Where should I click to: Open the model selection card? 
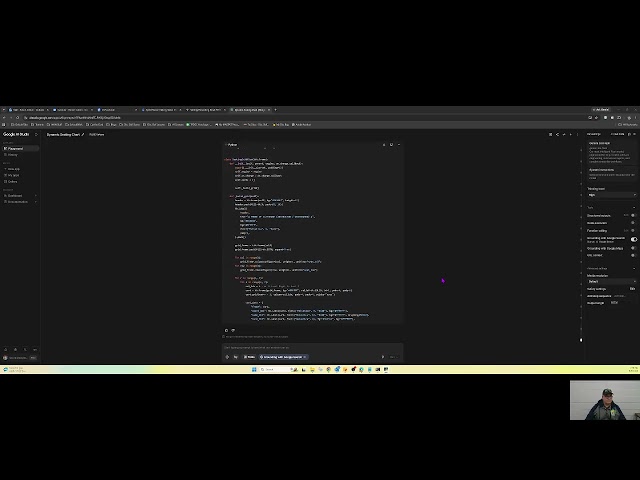click(x=611, y=152)
